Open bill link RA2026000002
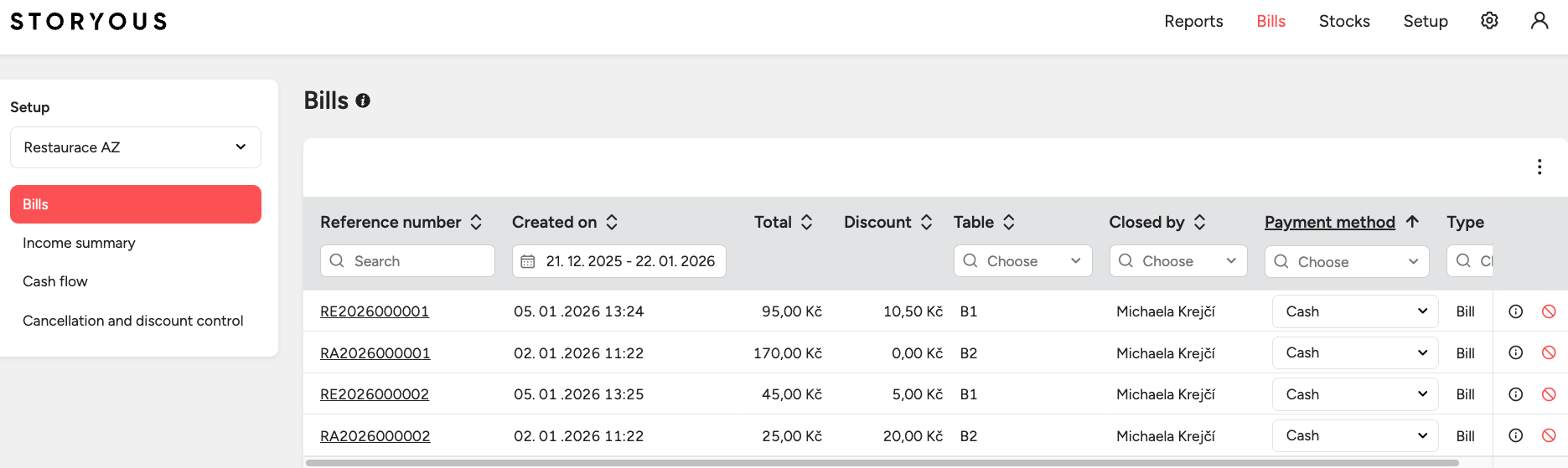 tap(375, 436)
